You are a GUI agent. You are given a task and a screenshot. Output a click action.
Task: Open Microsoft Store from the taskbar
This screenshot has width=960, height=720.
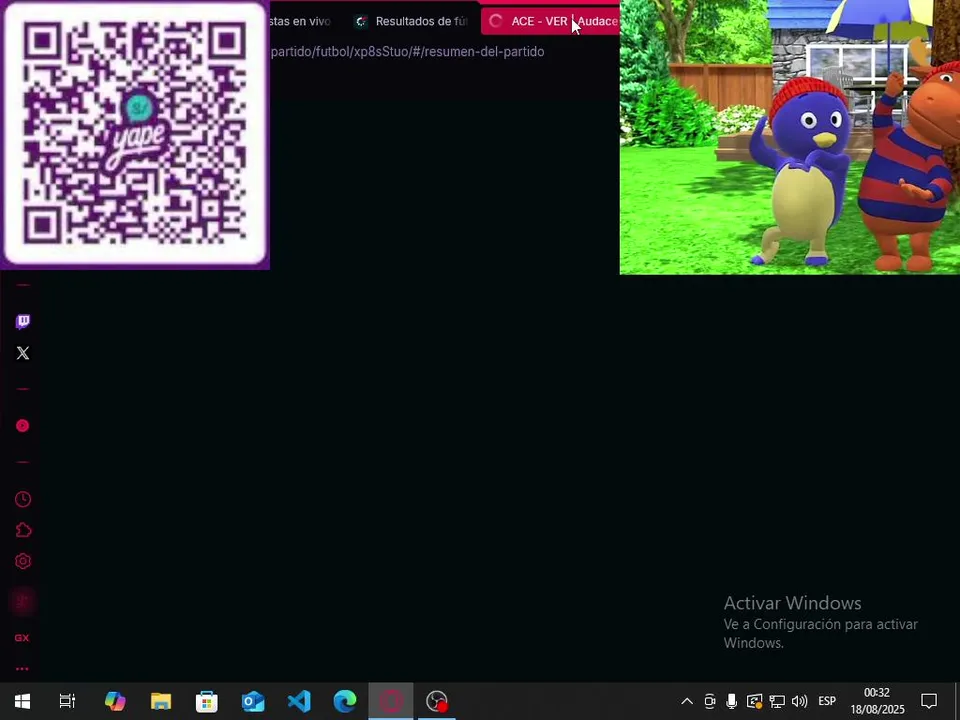pos(207,701)
